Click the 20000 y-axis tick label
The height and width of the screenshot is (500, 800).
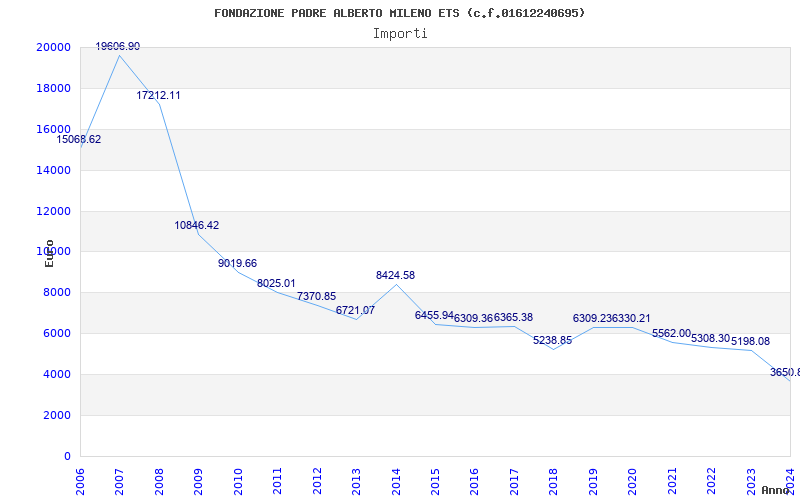[x=53, y=47]
